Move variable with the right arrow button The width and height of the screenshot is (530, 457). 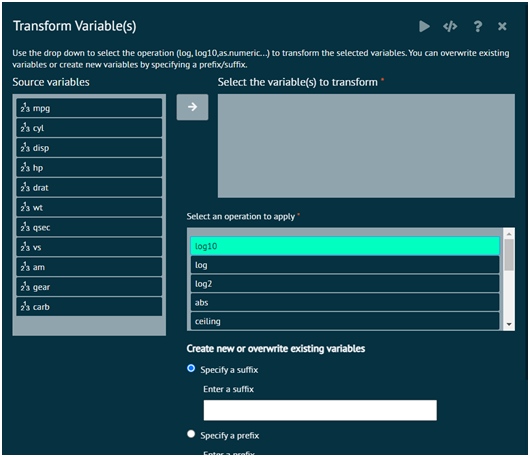pos(192,107)
